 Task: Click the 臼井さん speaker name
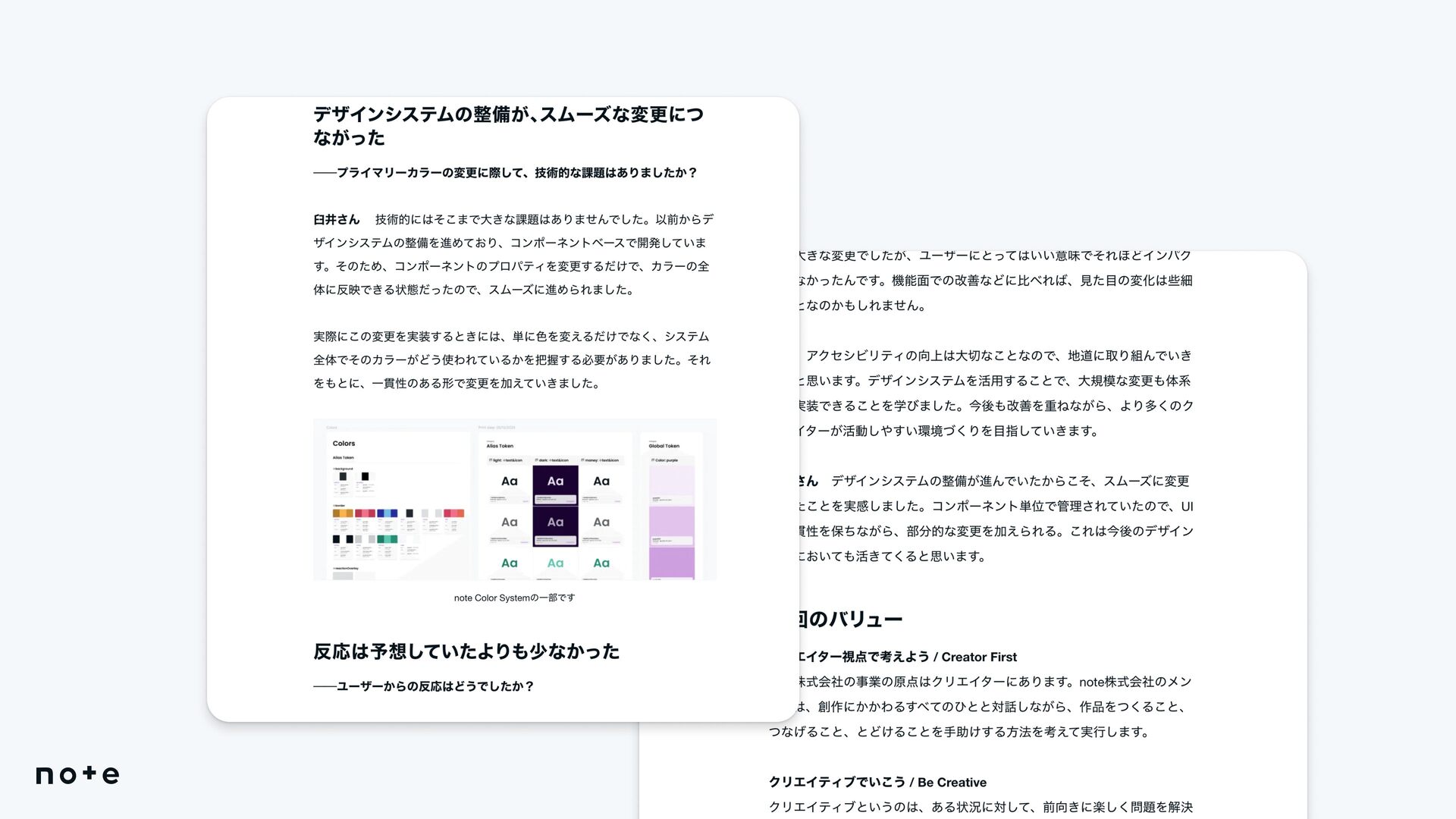pos(336,220)
